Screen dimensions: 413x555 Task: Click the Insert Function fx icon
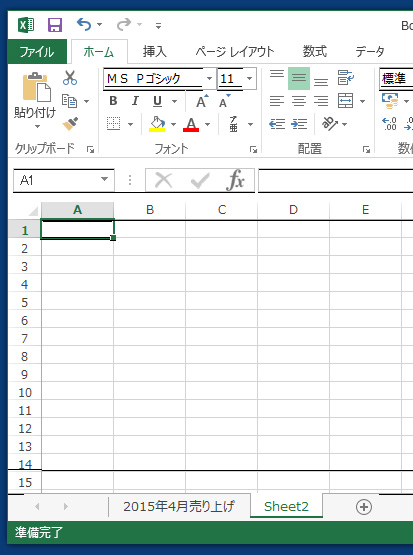[235, 180]
